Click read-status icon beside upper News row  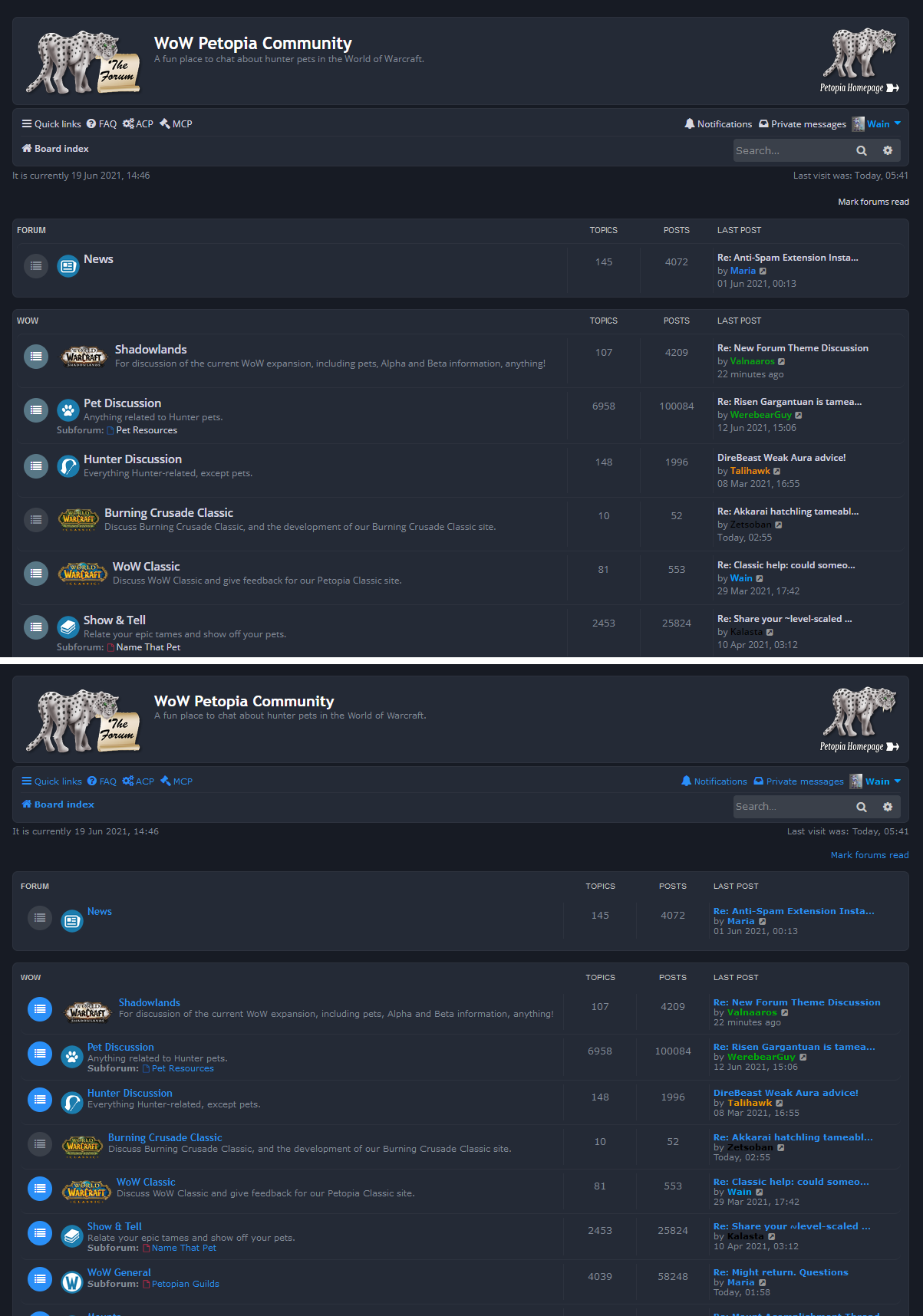pos(36,266)
